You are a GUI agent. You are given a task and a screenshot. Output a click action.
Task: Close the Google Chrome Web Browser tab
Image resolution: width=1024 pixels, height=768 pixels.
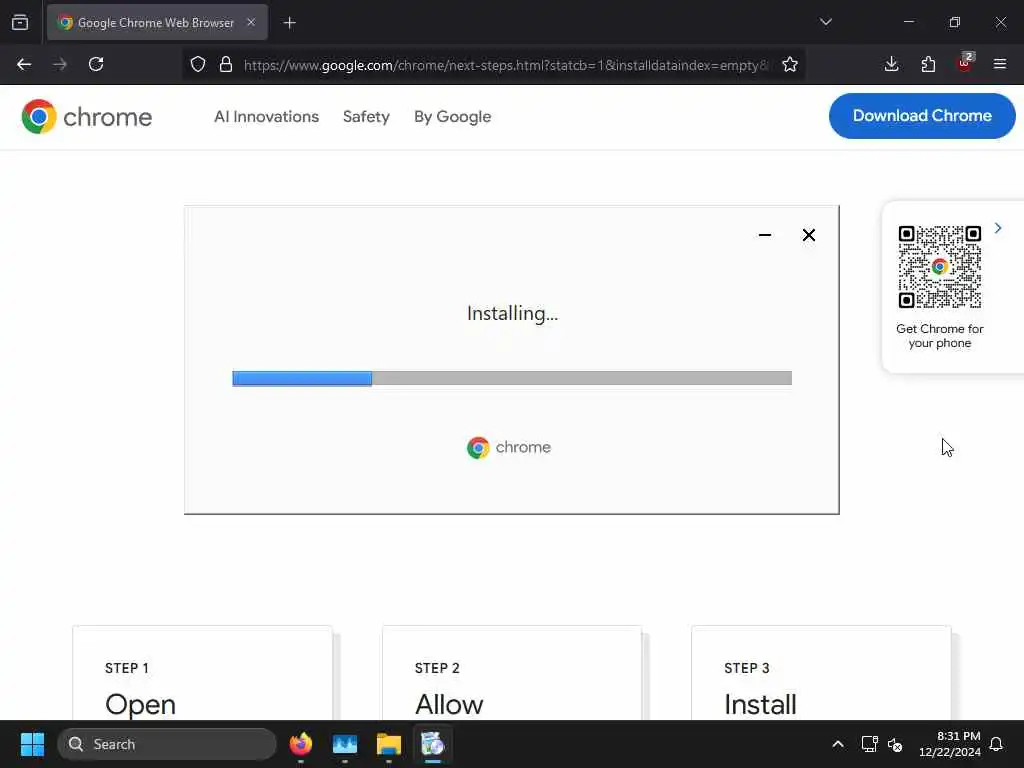251,22
